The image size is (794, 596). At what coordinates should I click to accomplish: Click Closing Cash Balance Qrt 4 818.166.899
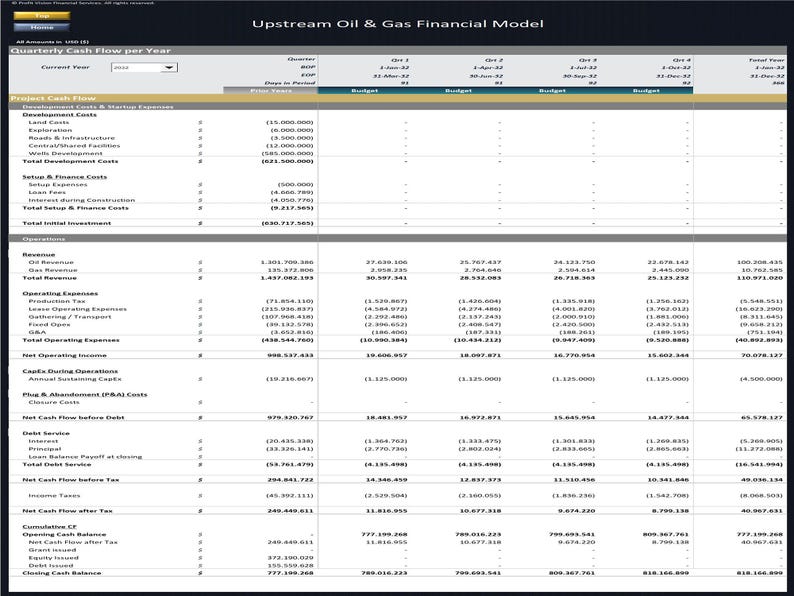(666, 573)
